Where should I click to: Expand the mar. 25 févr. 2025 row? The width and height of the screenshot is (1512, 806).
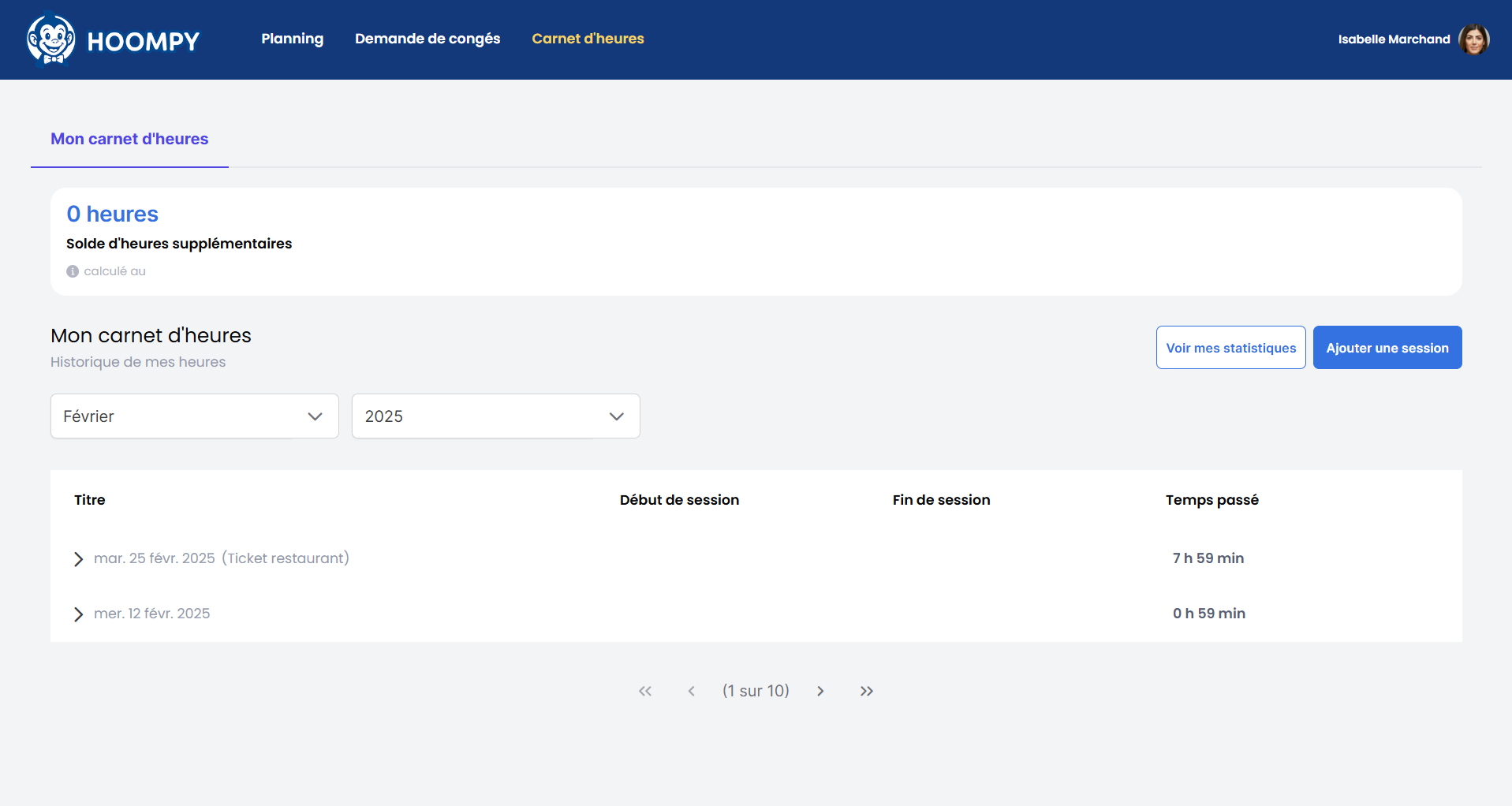pos(78,559)
